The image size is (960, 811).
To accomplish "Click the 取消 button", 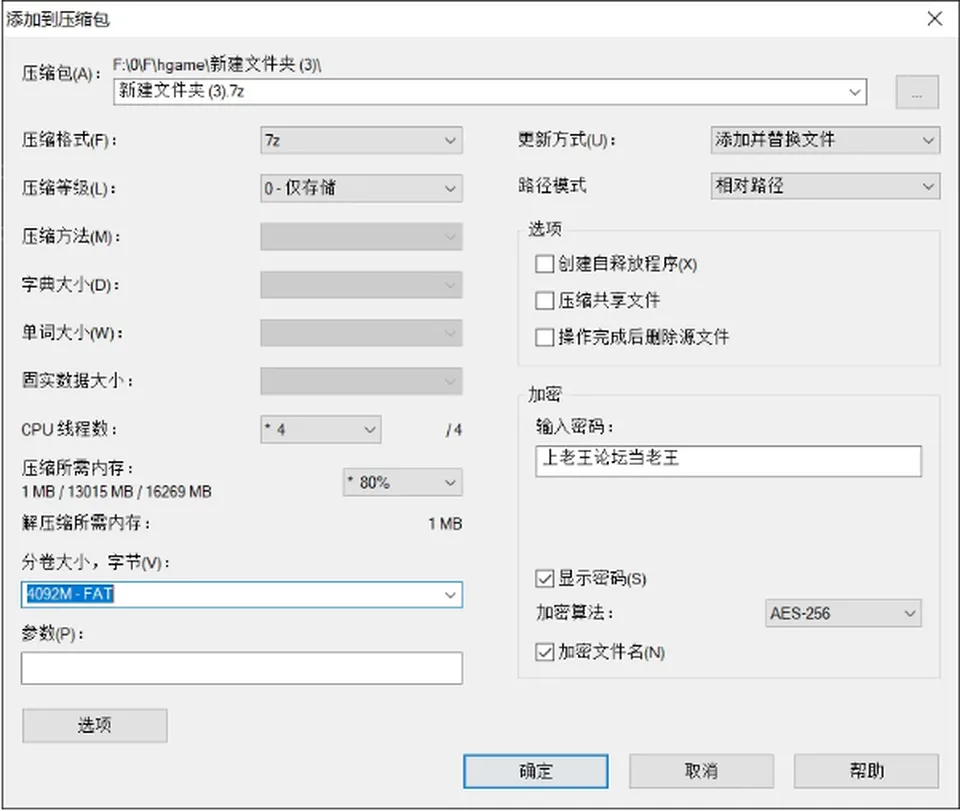I will (702, 771).
